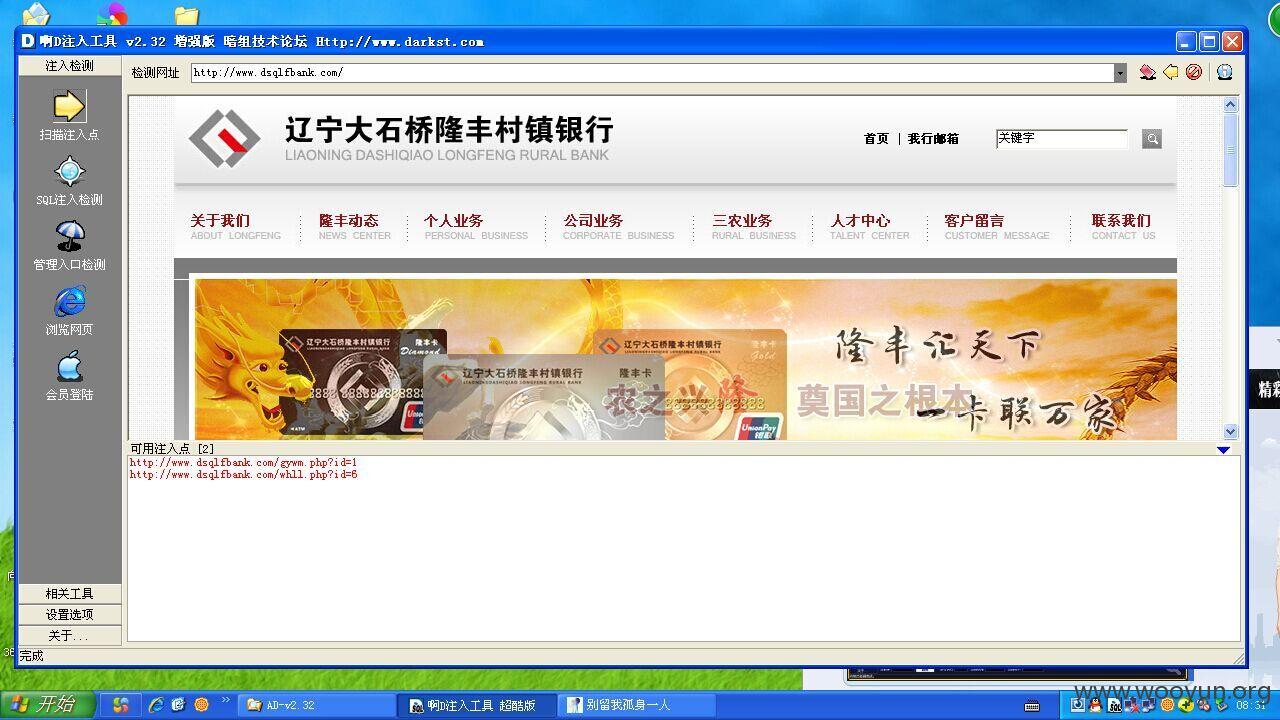The width and height of the screenshot is (1280, 720).
Task: Switch to 啊D注入工具 taskbar button
Action: (x=477, y=705)
